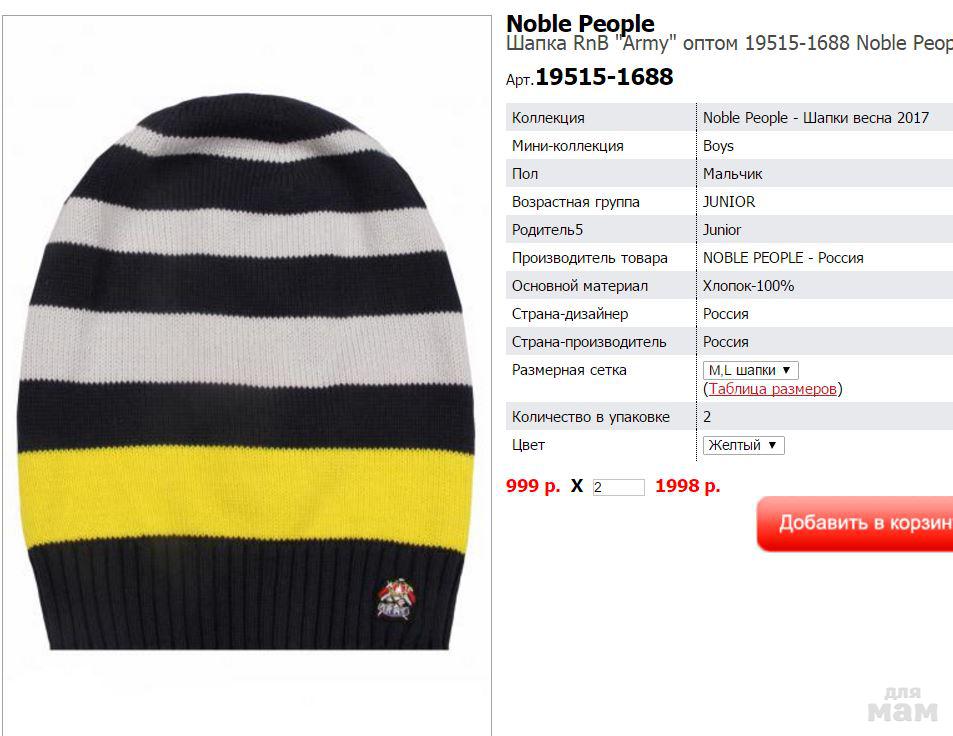Click the dropdown arrow next to Желтый
This screenshot has height=736, width=953.
[x=772, y=445]
